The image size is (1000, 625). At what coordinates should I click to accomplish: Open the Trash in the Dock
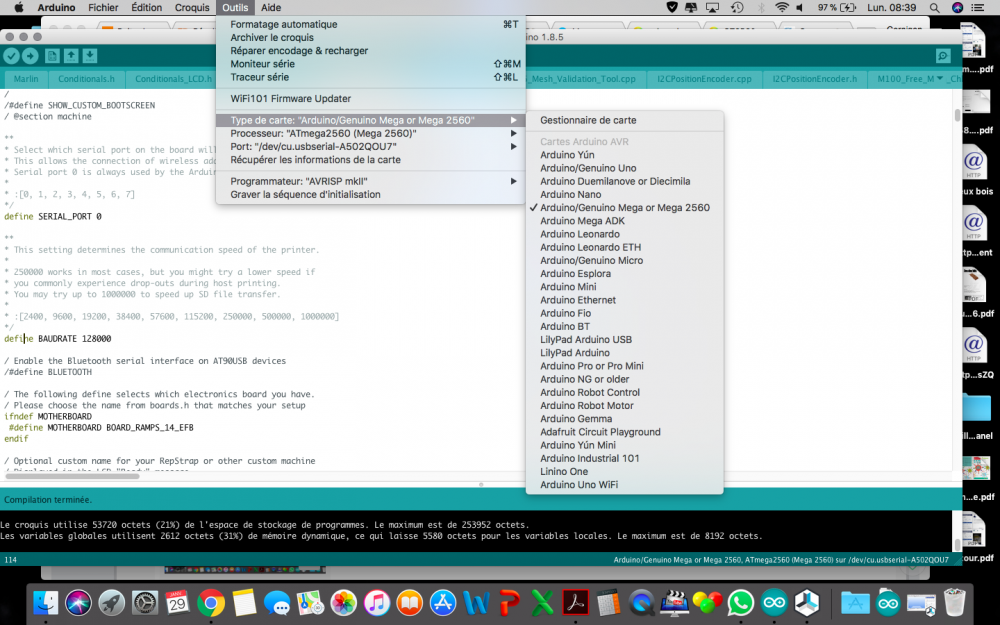(x=954, y=603)
